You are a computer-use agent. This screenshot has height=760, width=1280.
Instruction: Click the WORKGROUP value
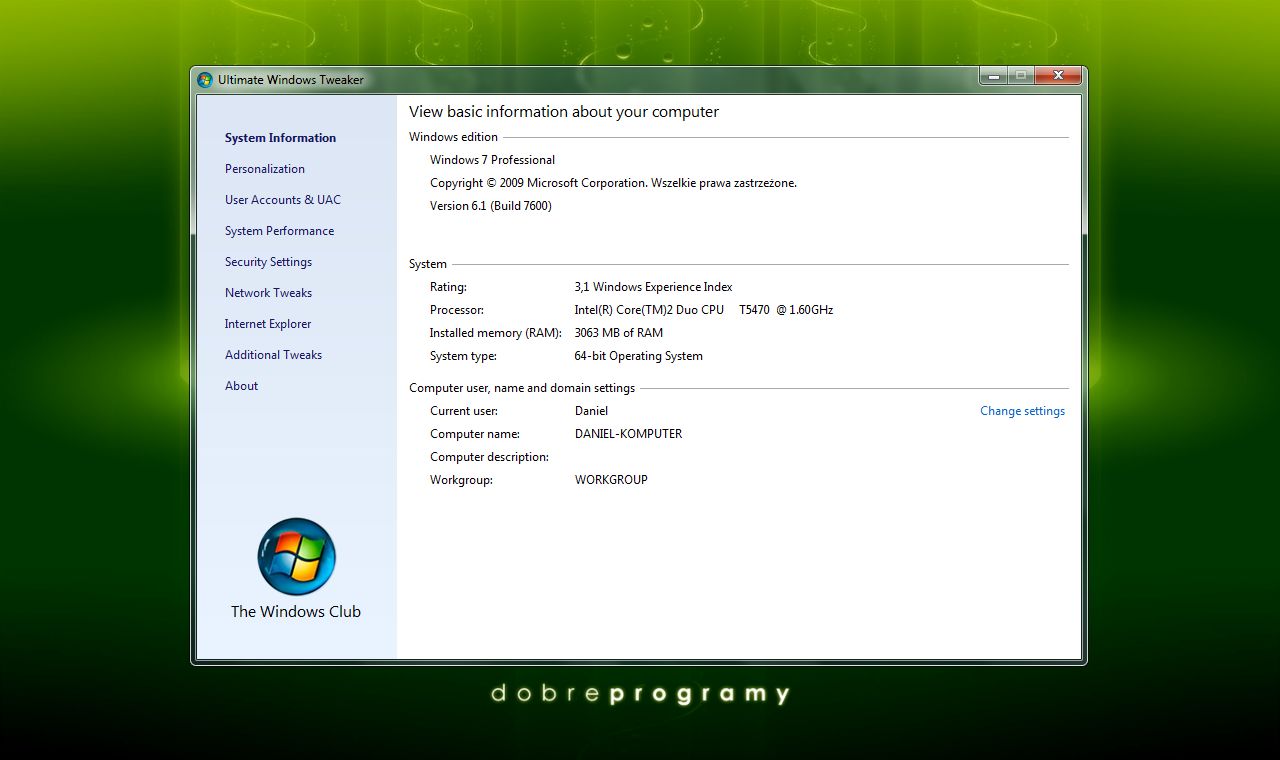tap(611, 480)
